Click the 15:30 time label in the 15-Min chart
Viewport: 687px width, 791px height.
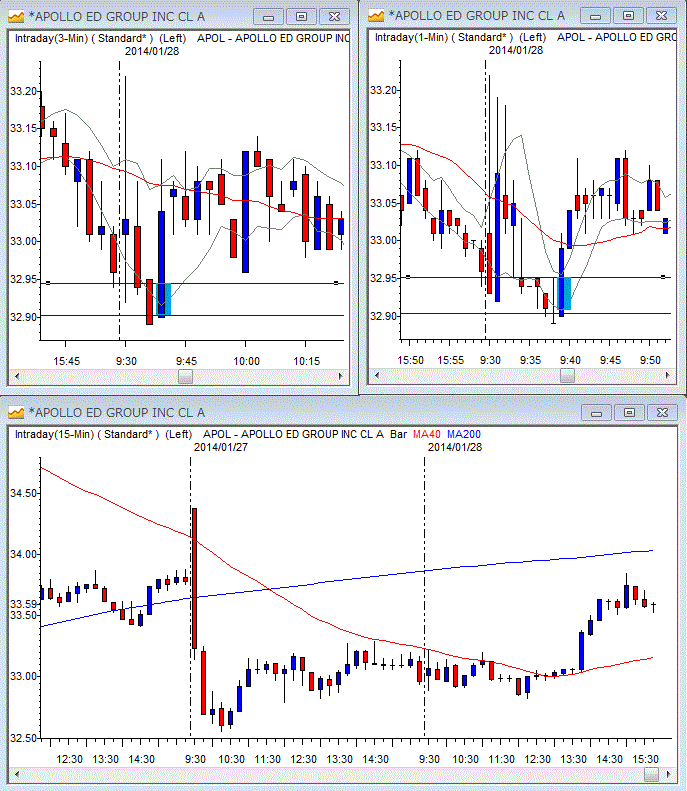646,759
